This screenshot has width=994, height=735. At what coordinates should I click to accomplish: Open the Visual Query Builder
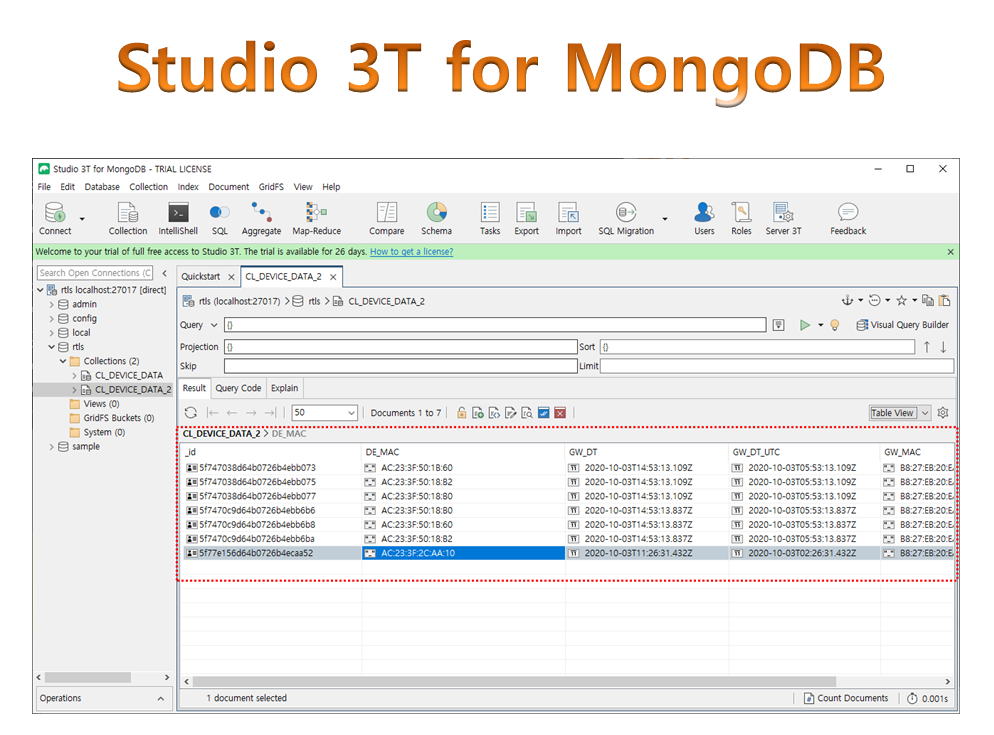tap(903, 325)
